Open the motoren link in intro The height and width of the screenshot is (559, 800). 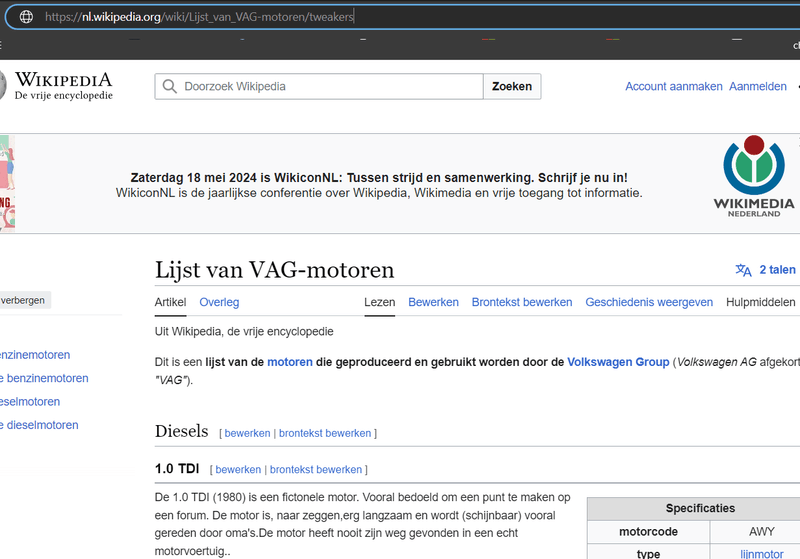(290, 362)
